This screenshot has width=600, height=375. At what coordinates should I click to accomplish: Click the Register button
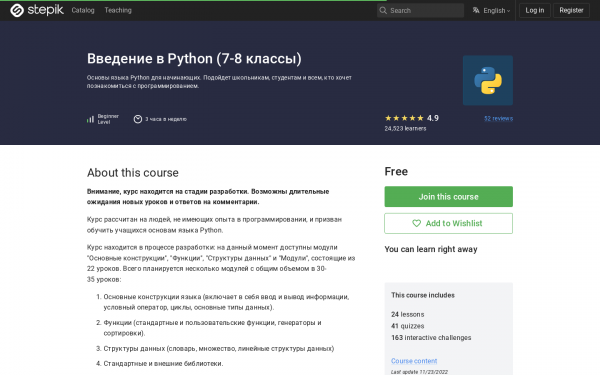pos(571,10)
